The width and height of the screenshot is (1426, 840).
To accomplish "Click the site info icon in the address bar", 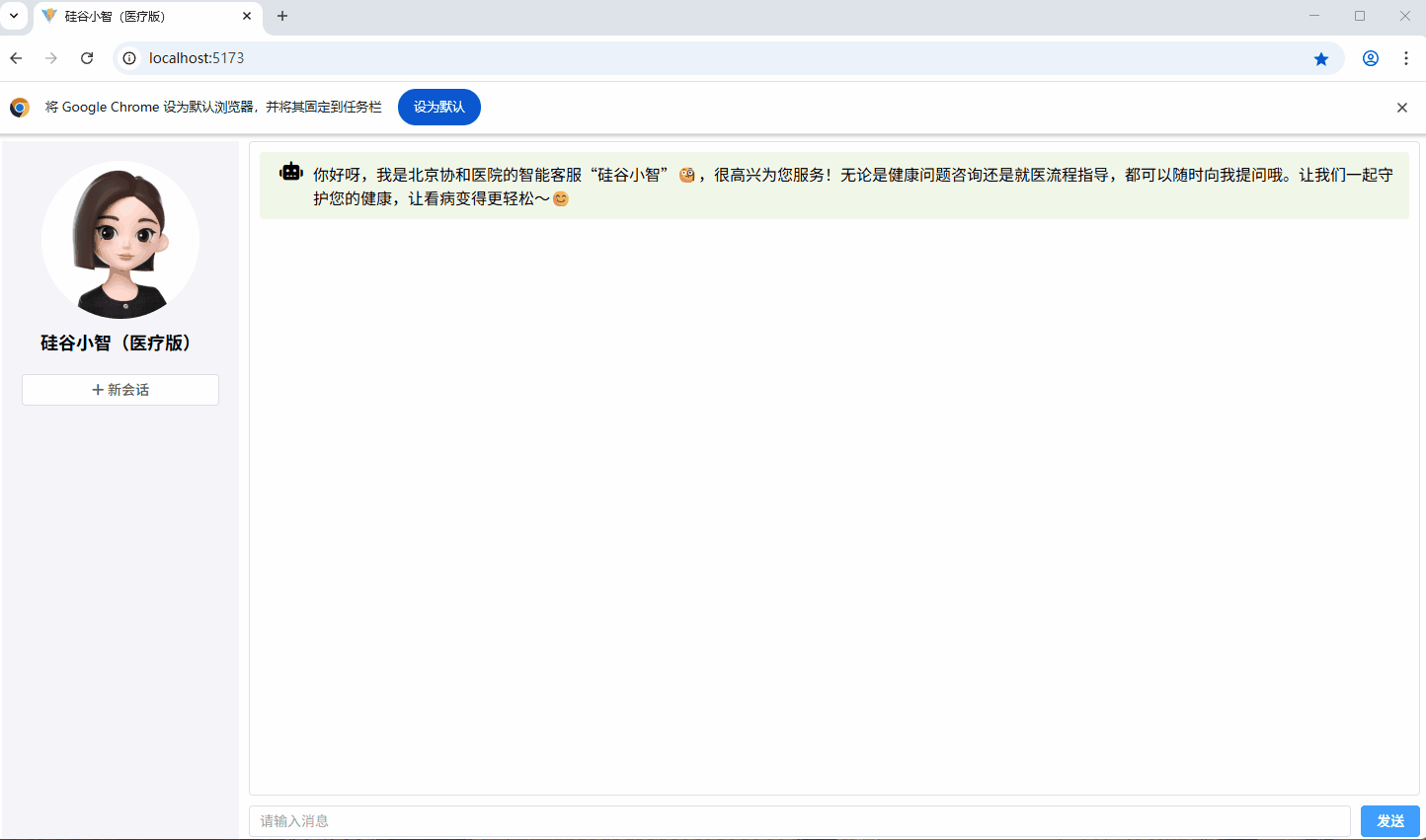I will pyautogui.click(x=129, y=58).
